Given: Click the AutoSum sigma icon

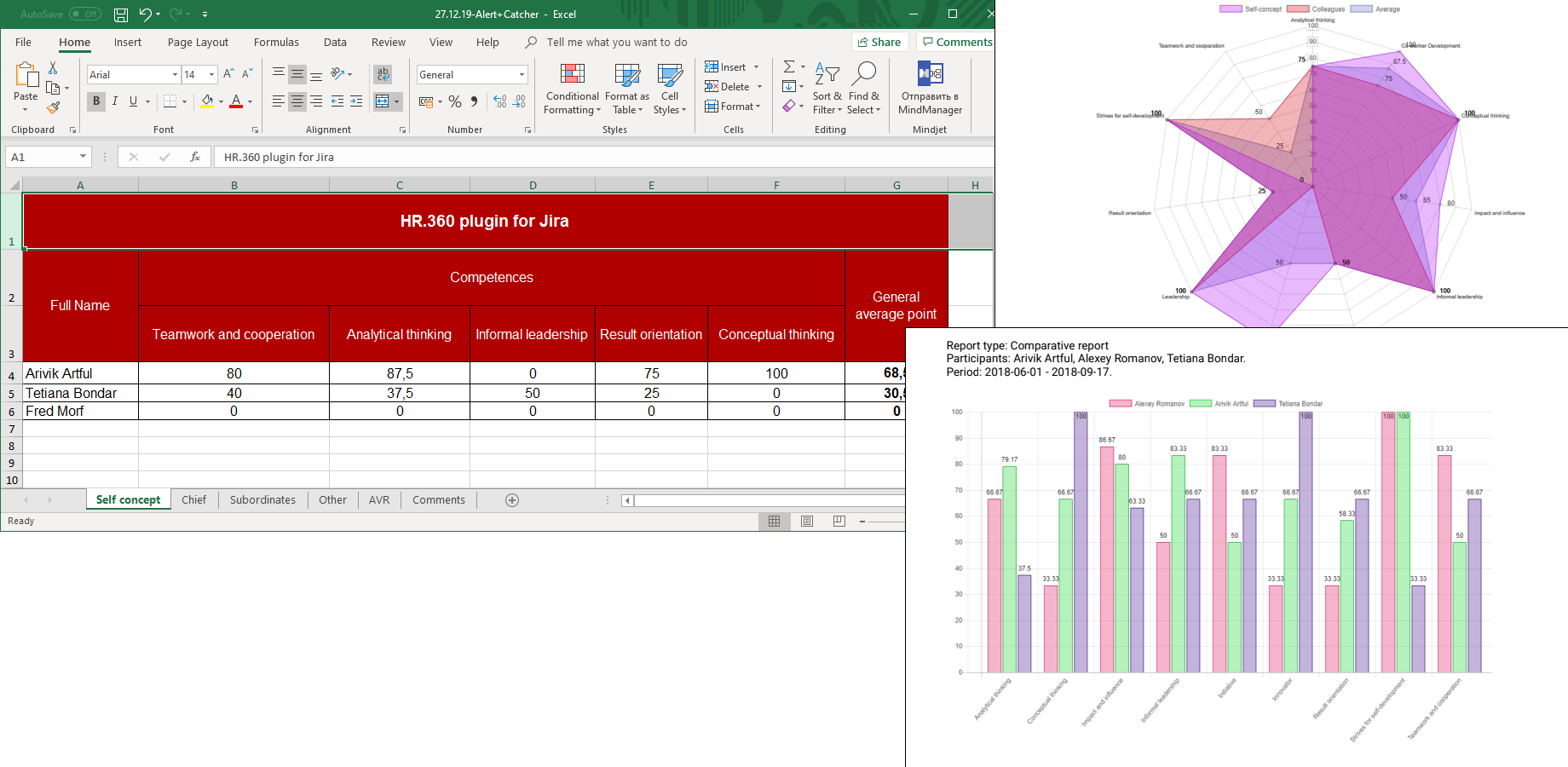Looking at the screenshot, I should point(789,66).
